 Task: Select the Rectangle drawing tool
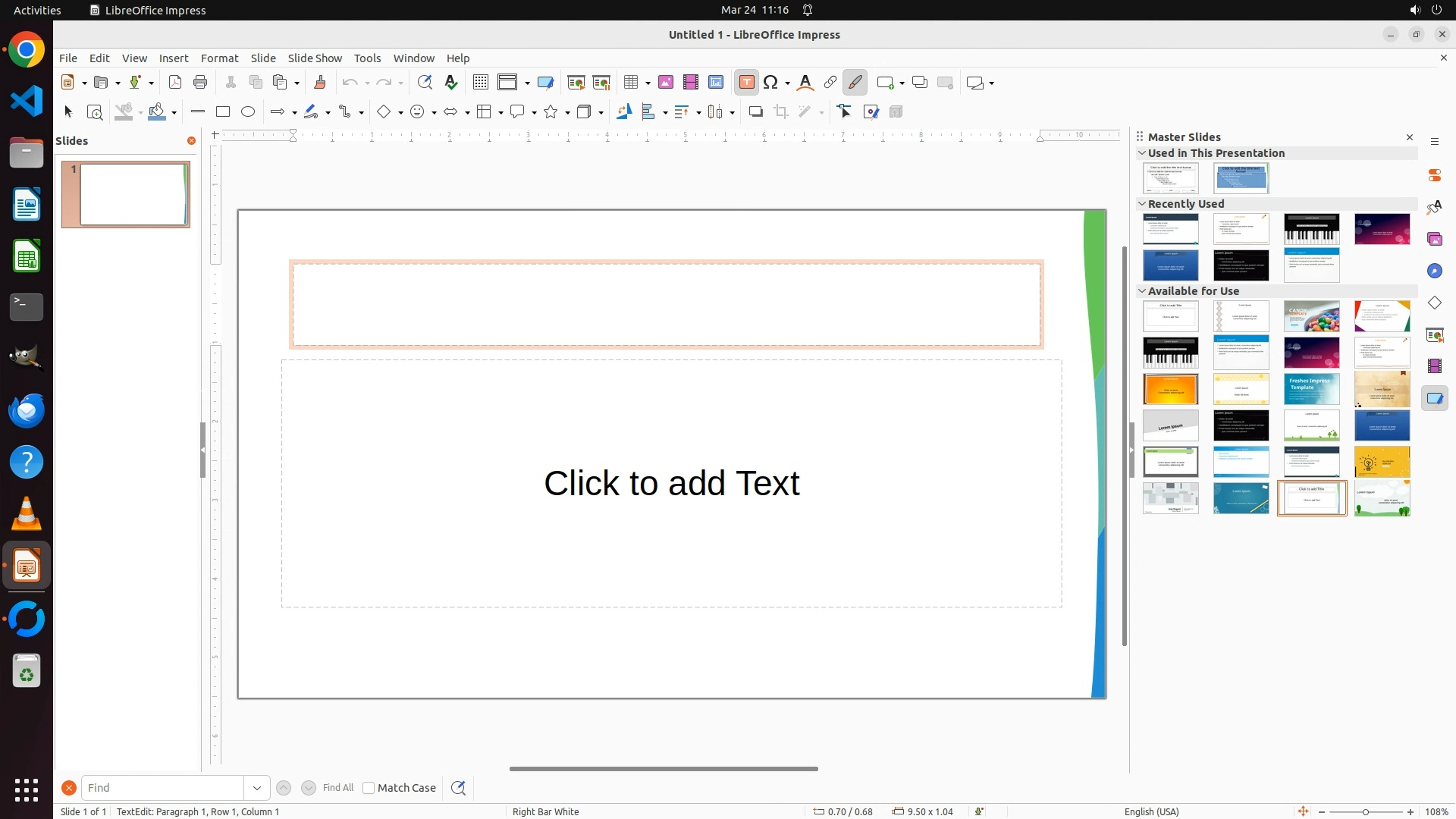(223, 112)
